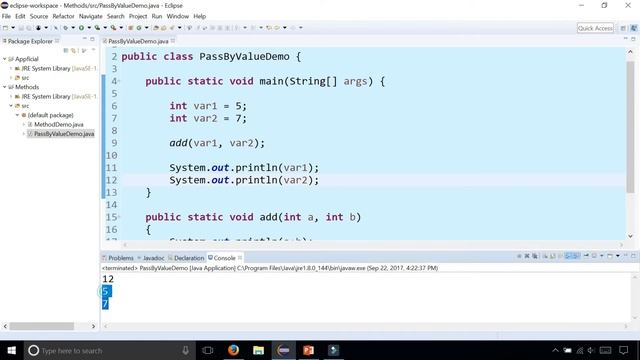Click the Windows Start button
The width and height of the screenshot is (640, 360).
pos(11,350)
